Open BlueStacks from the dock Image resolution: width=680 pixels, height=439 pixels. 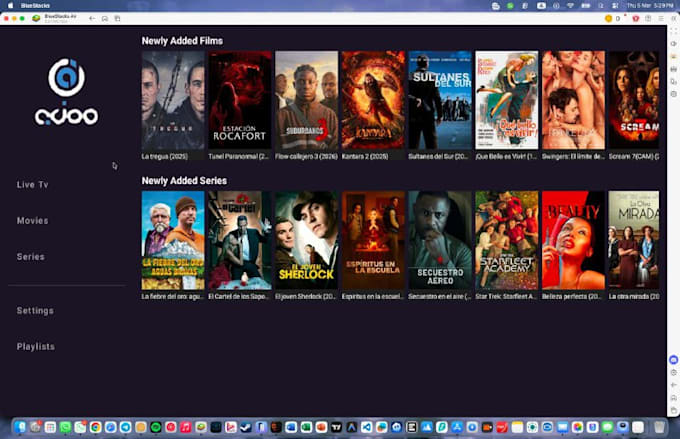click(201, 427)
